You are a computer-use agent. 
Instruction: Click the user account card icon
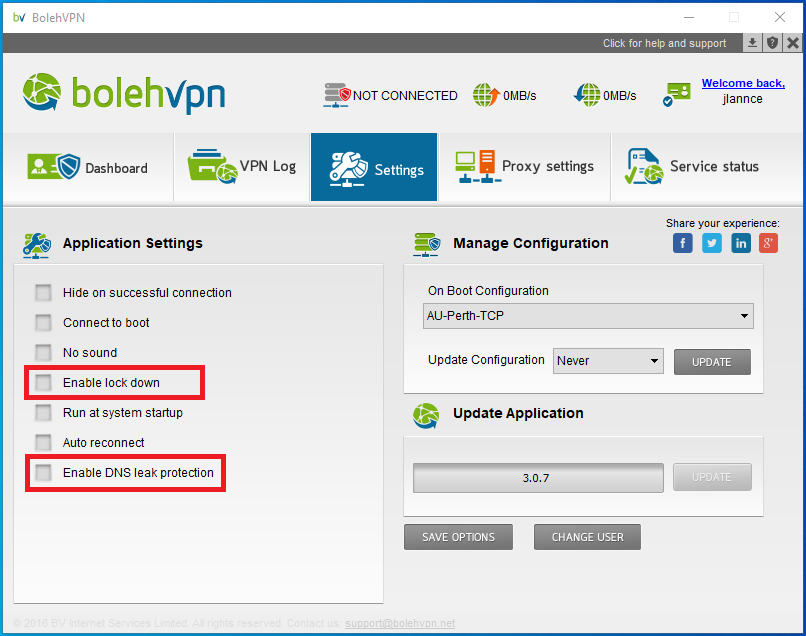pyautogui.click(x=677, y=94)
